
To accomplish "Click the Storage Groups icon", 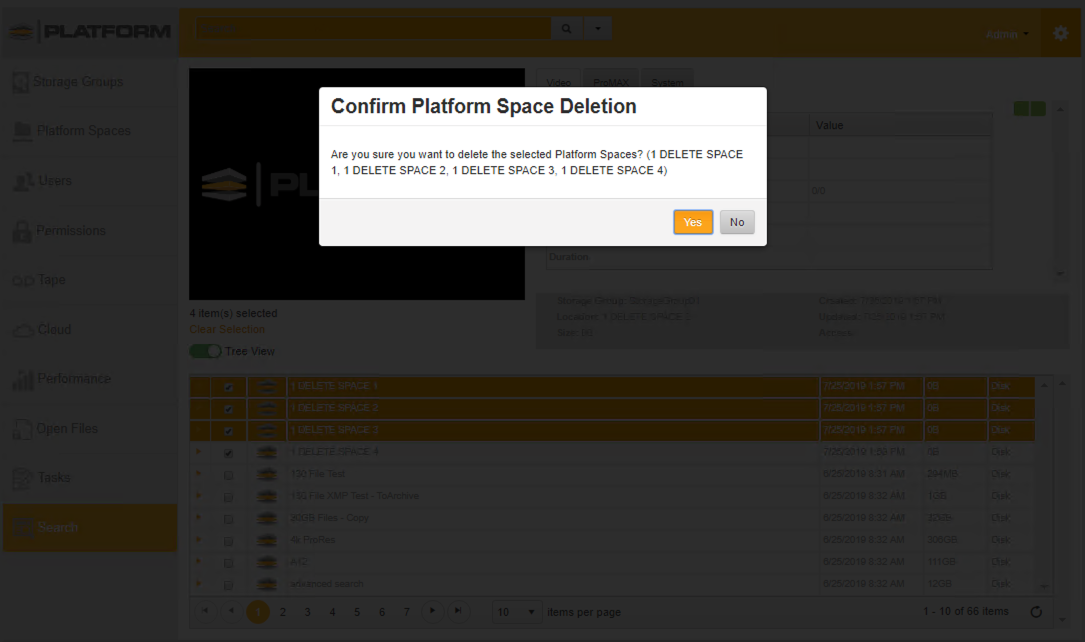I will click(x=21, y=82).
